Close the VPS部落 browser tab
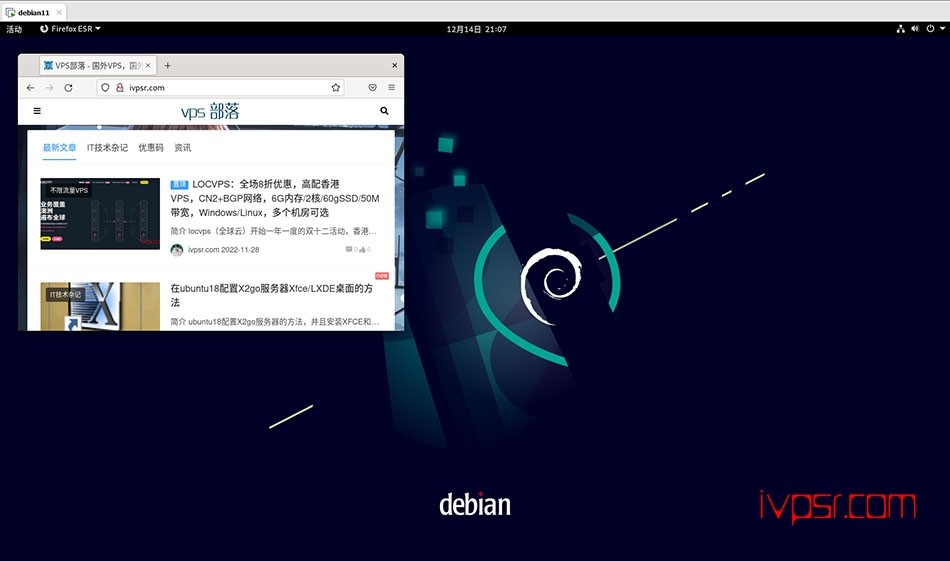 click(148, 65)
